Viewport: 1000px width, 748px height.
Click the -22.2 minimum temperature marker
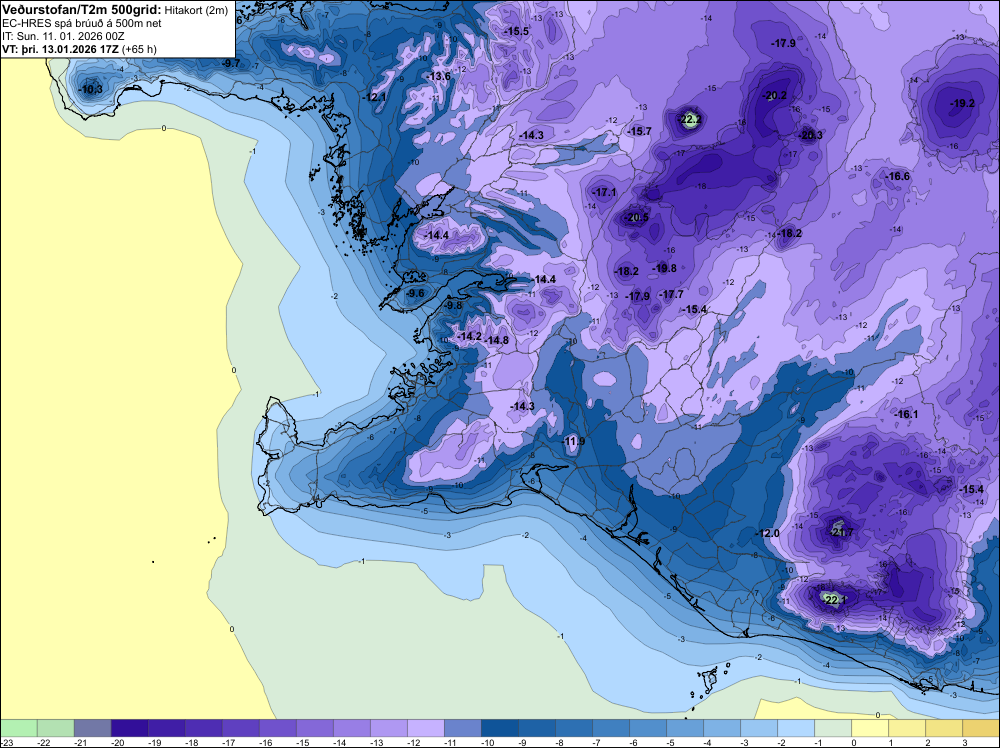coord(690,119)
